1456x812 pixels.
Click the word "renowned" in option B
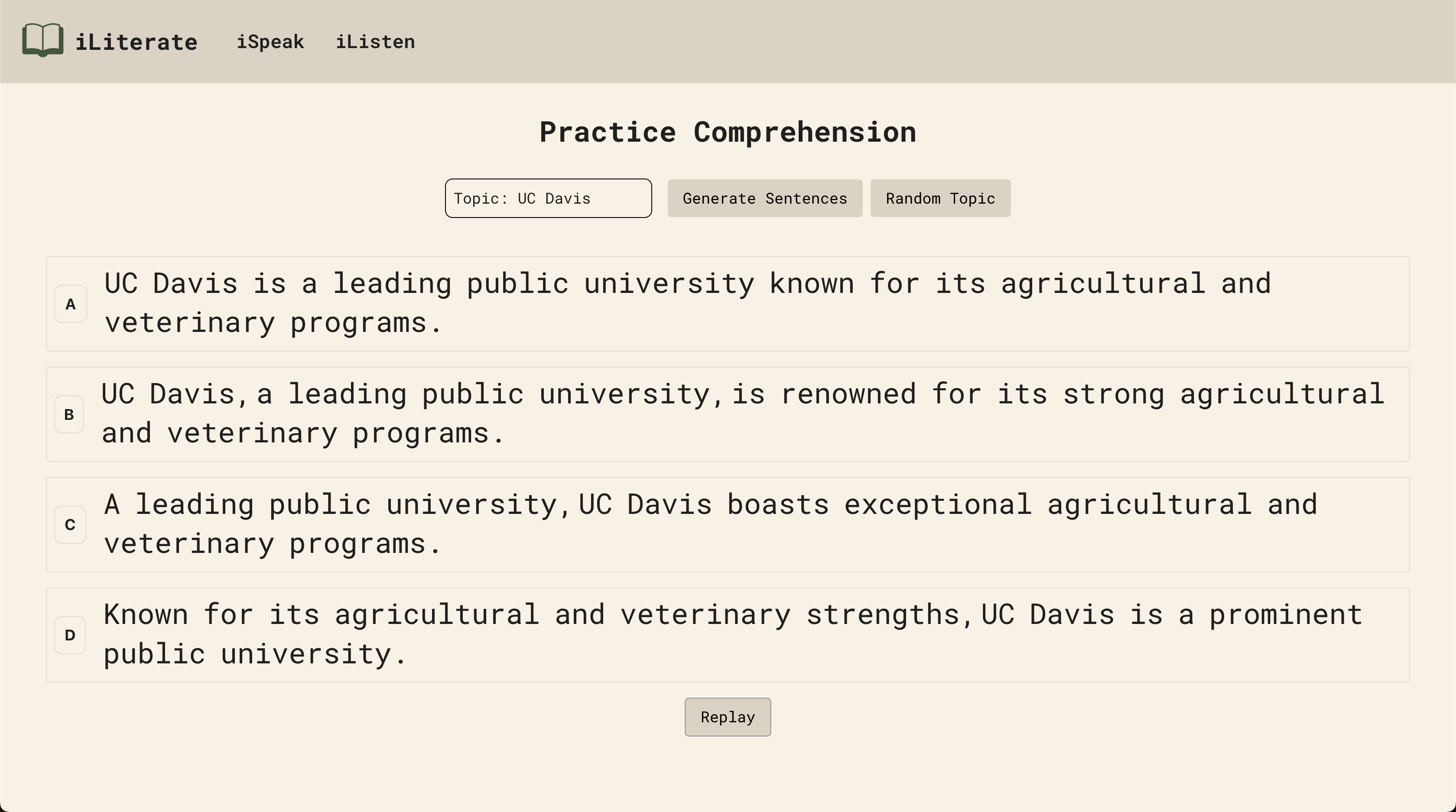pos(848,394)
